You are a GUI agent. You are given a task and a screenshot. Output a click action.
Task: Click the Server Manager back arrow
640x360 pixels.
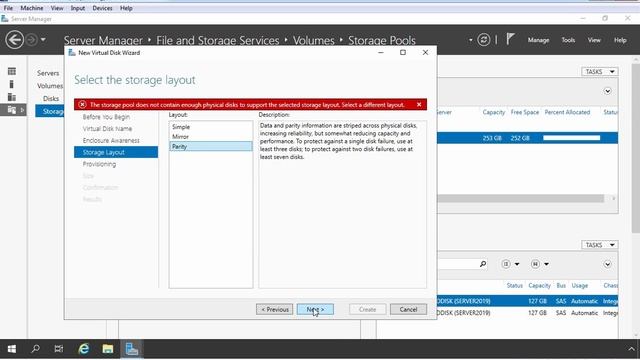(15, 40)
